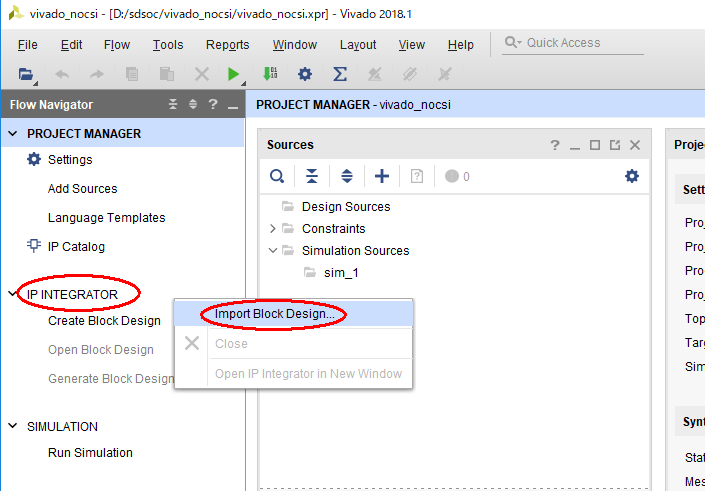Viewport: 705px width, 491px height.
Task: Open Sources panel settings gear
Action: click(x=632, y=176)
